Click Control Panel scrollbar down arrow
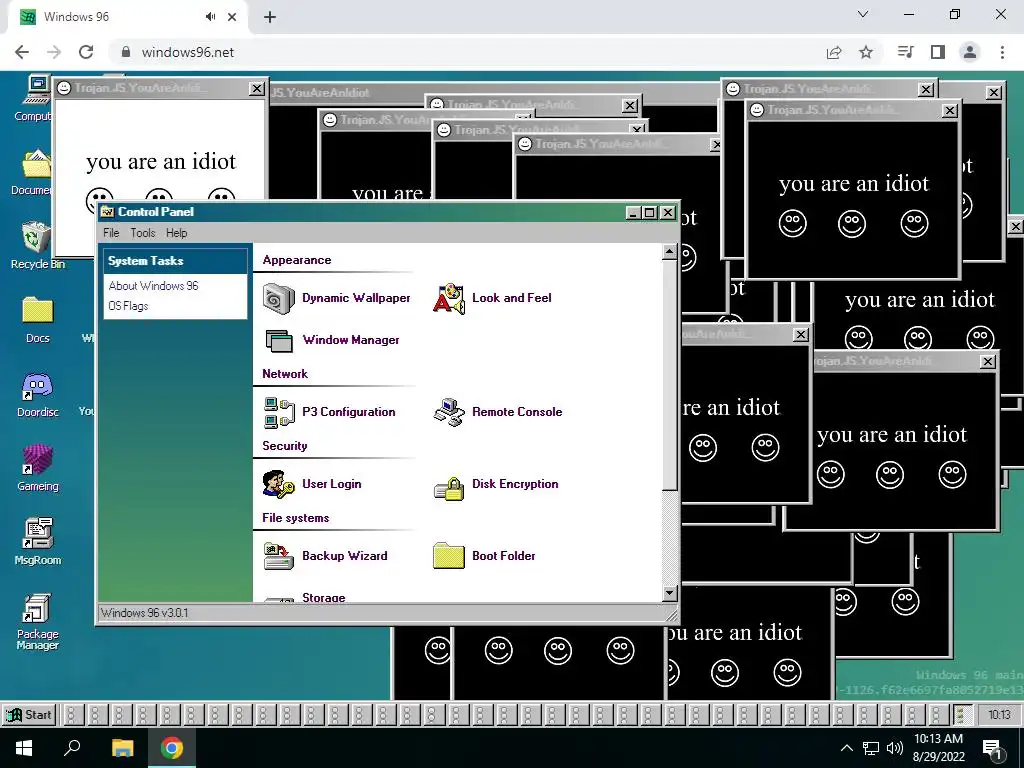 [x=669, y=594]
